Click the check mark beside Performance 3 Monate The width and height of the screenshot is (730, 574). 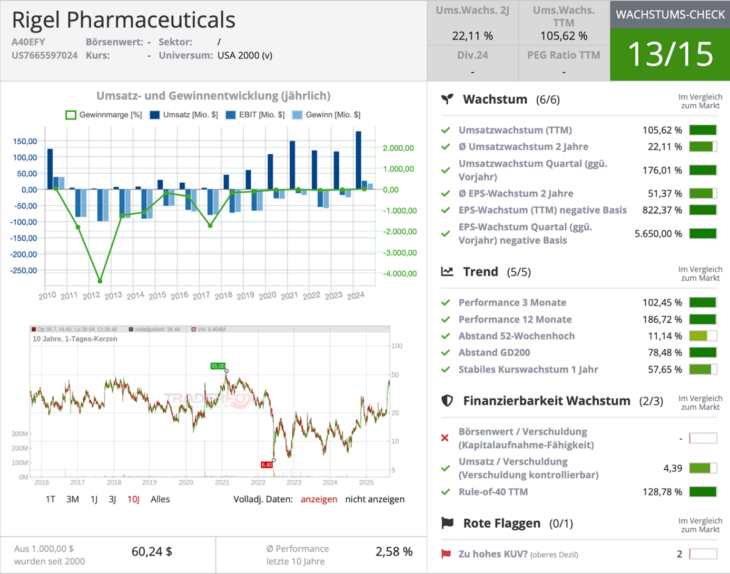pyautogui.click(x=446, y=303)
